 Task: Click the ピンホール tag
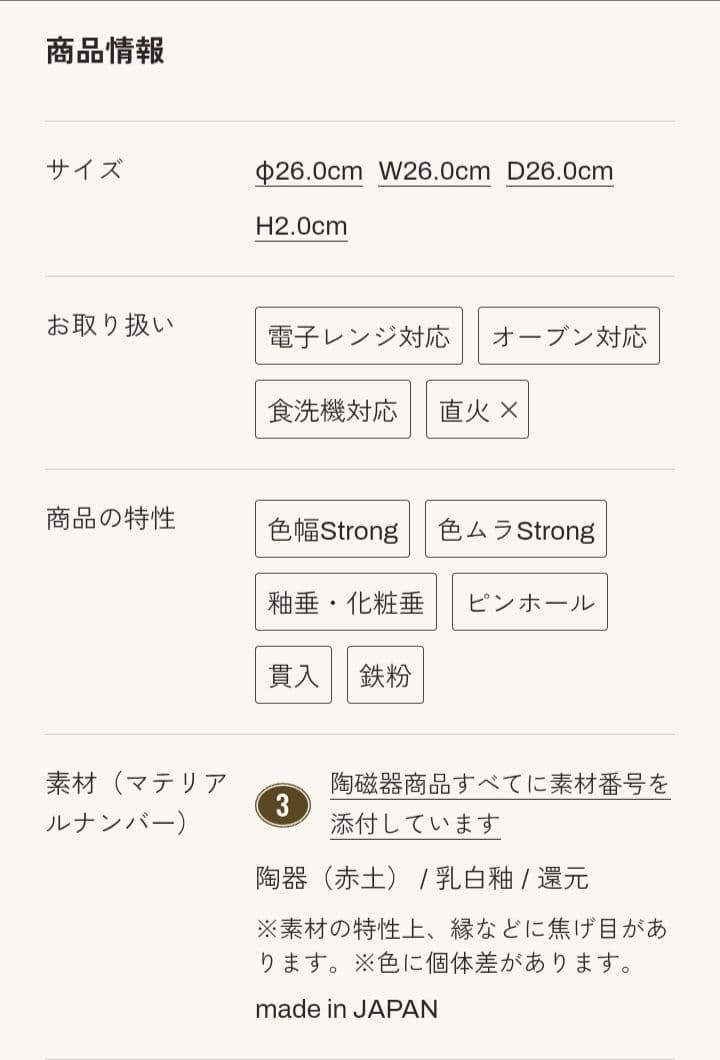click(529, 602)
